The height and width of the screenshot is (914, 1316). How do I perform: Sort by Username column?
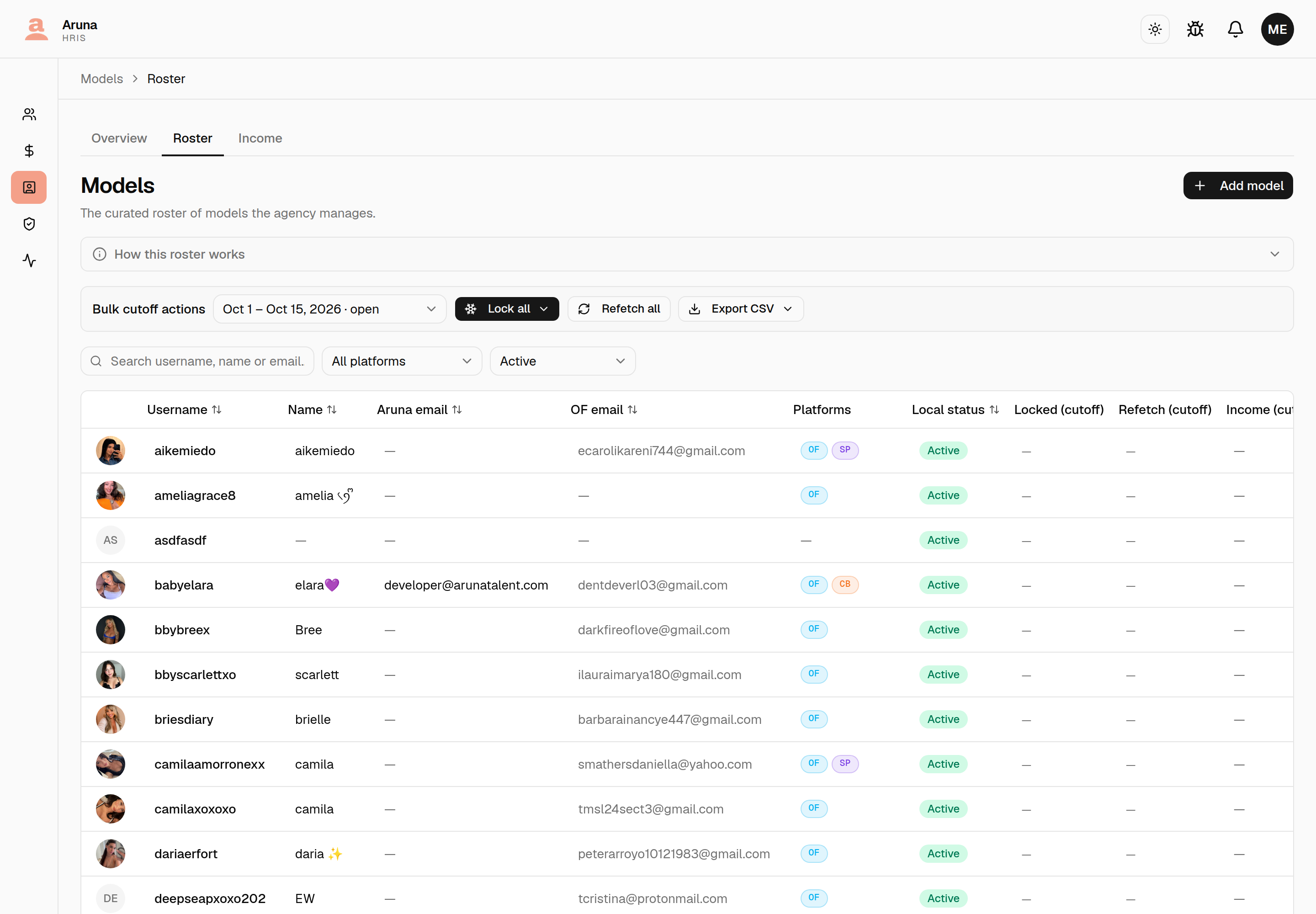185,409
